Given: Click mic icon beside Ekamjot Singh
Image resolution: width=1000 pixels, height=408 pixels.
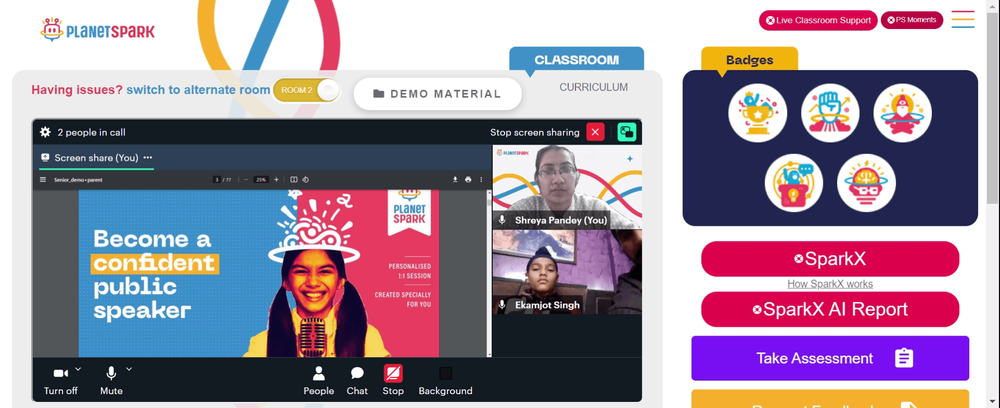Looking at the screenshot, I should tap(503, 305).
